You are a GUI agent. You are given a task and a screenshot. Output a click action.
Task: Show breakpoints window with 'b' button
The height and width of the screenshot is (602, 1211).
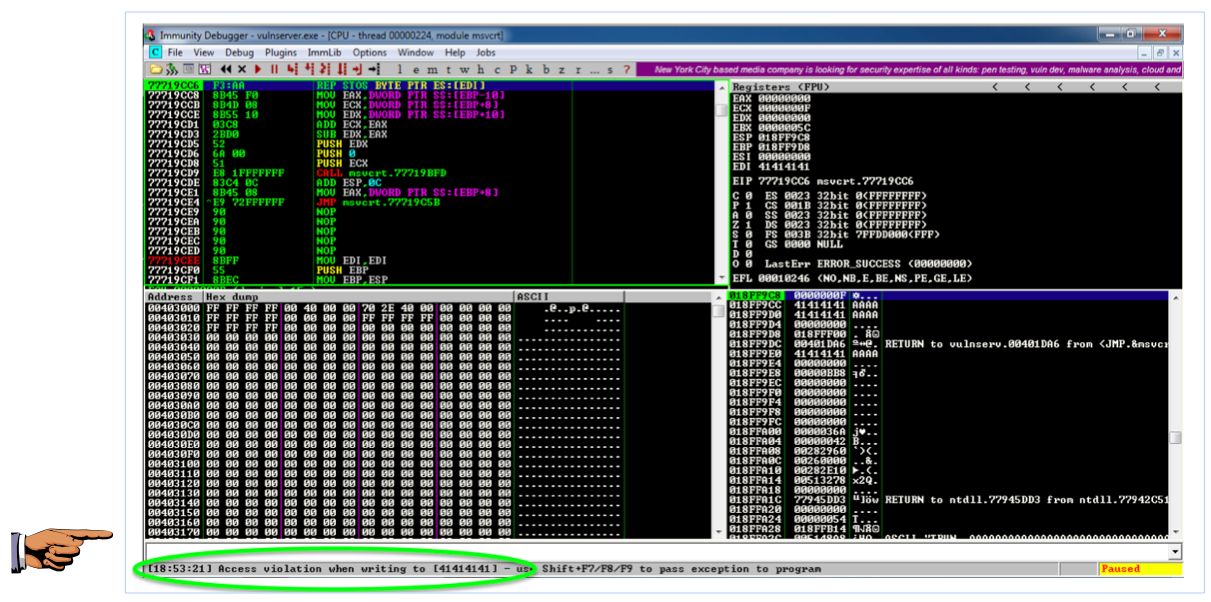pyautogui.click(x=546, y=69)
